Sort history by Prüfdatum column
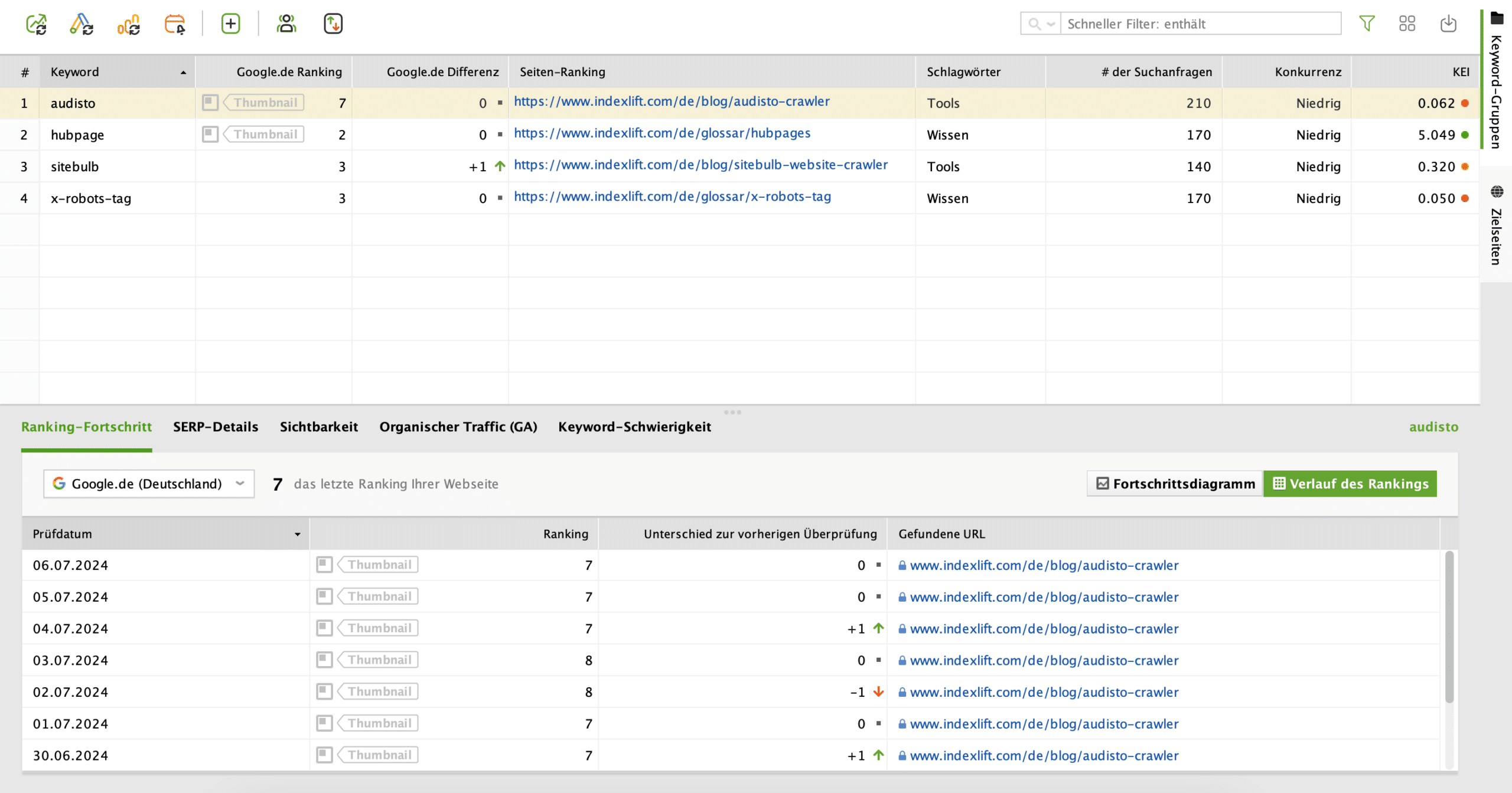1512x793 pixels. [166, 534]
